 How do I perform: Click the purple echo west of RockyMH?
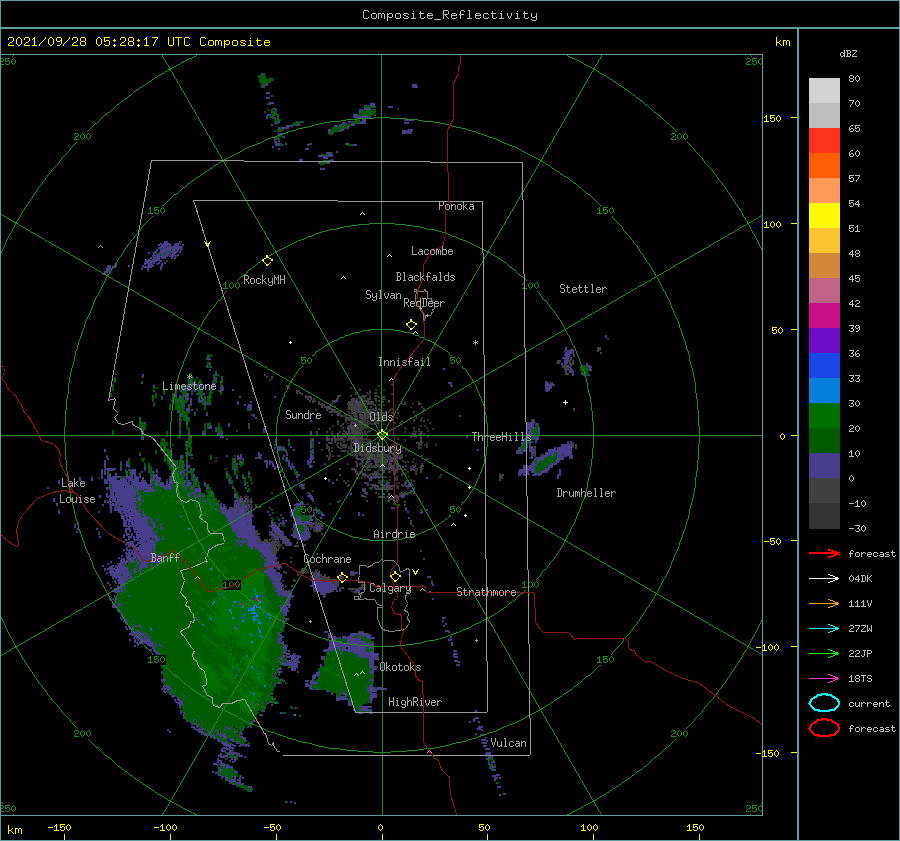click(x=163, y=255)
